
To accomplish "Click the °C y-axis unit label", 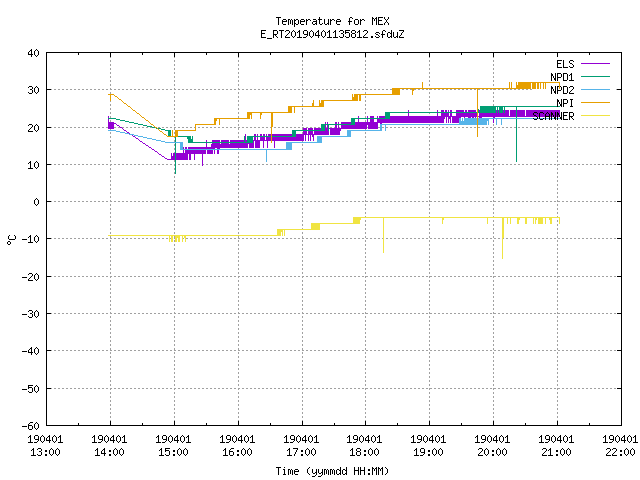I will pyautogui.click(x=12, y=240).
